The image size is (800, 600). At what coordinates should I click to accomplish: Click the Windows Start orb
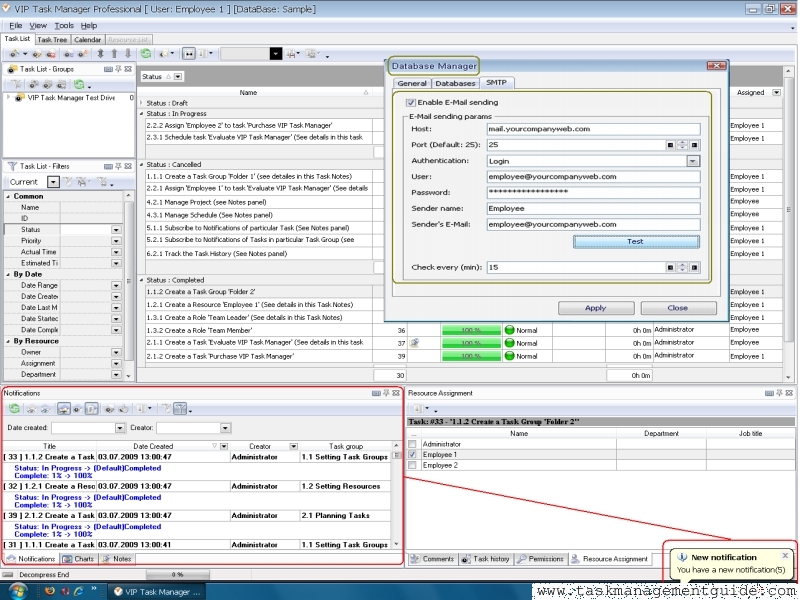[17, 591]
